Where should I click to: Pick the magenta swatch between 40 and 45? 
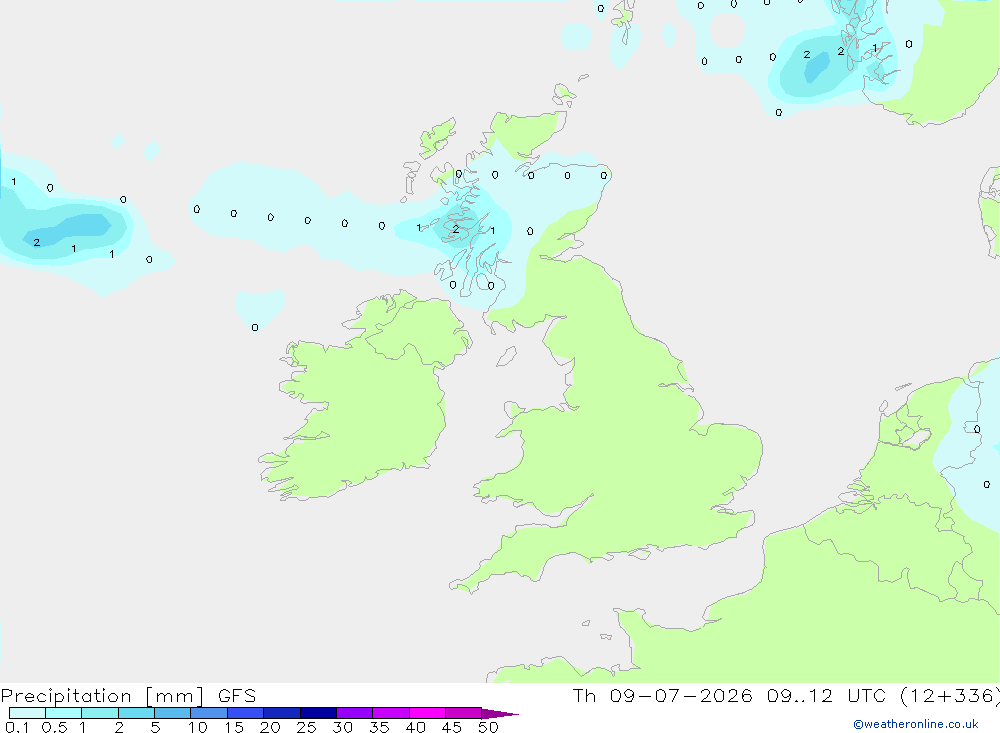[x=427, y=713]
